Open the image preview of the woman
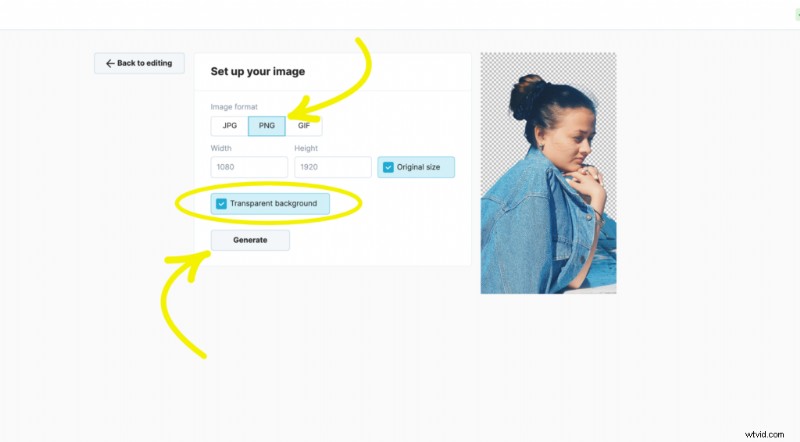800x442 pixels. point(548,173)
